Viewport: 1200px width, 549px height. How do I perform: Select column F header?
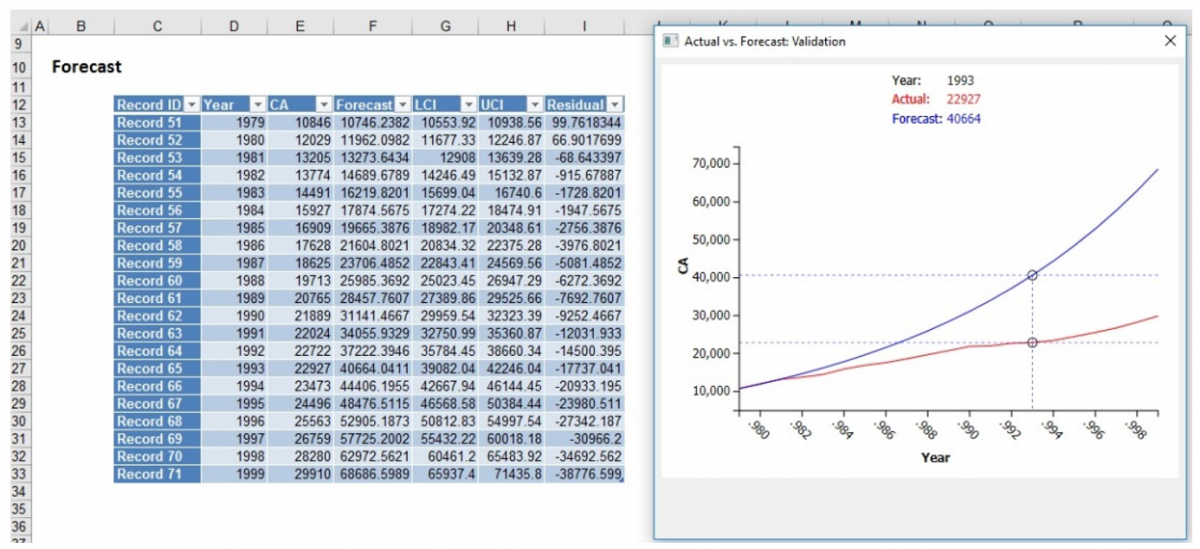(x=372, y=29)
